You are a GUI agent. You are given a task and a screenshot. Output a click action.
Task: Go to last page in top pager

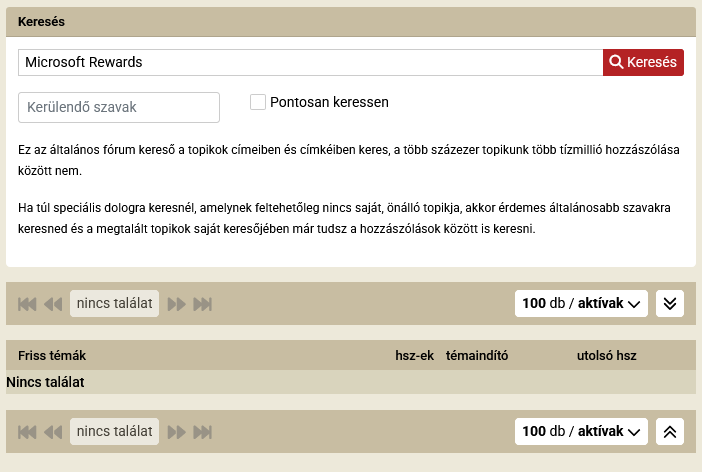click(203, 304)
